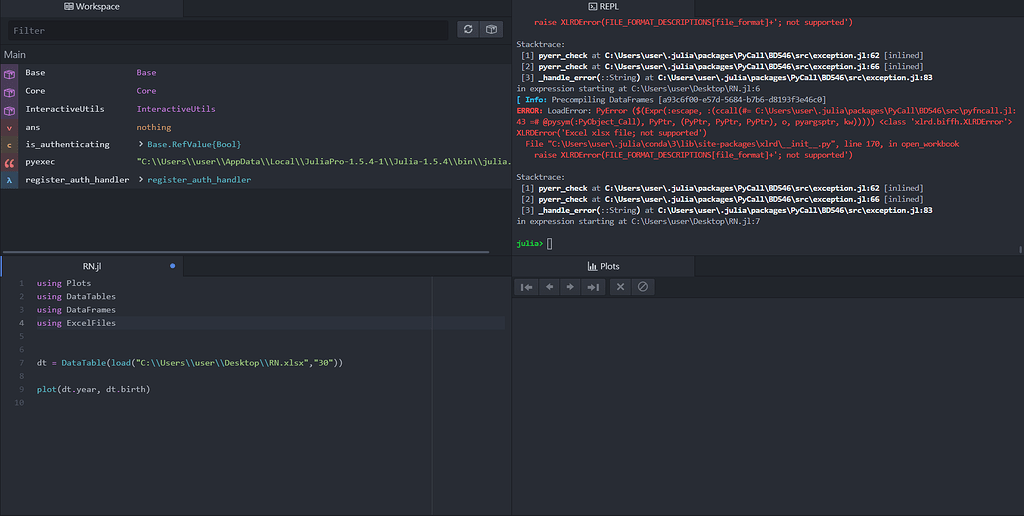Switch to the REPL tab
Screen dimensions: 1024x516
click(603, 7)
